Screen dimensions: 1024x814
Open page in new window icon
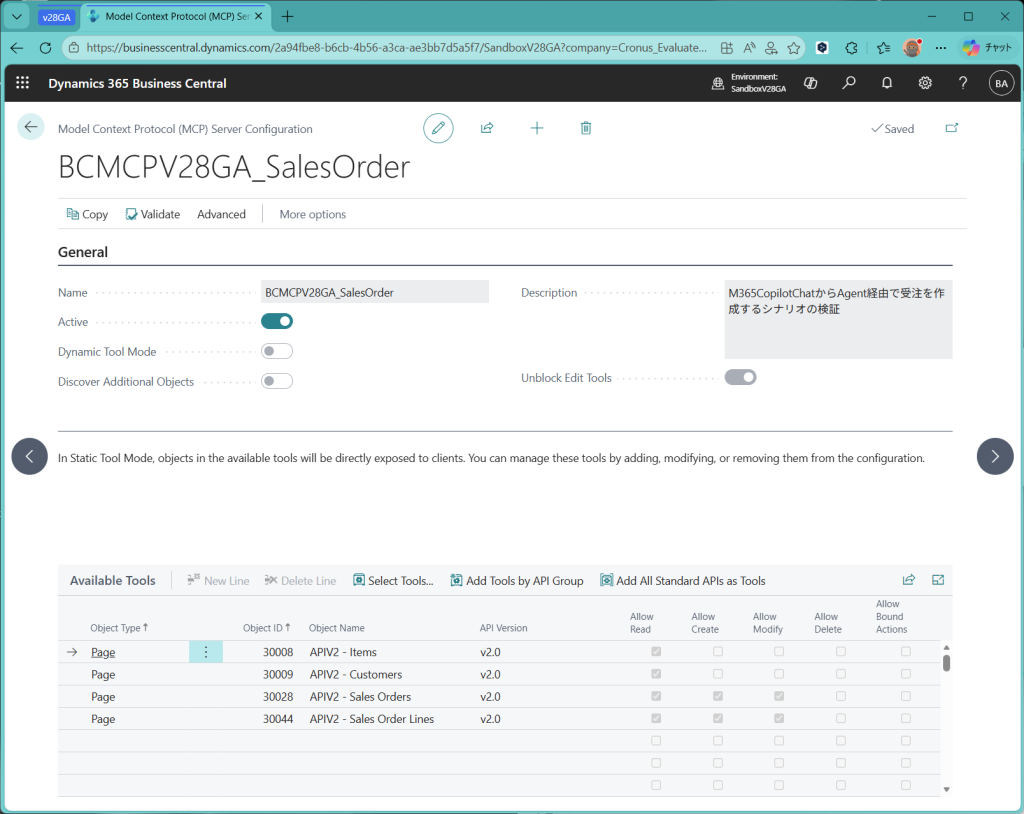point(951,128)
